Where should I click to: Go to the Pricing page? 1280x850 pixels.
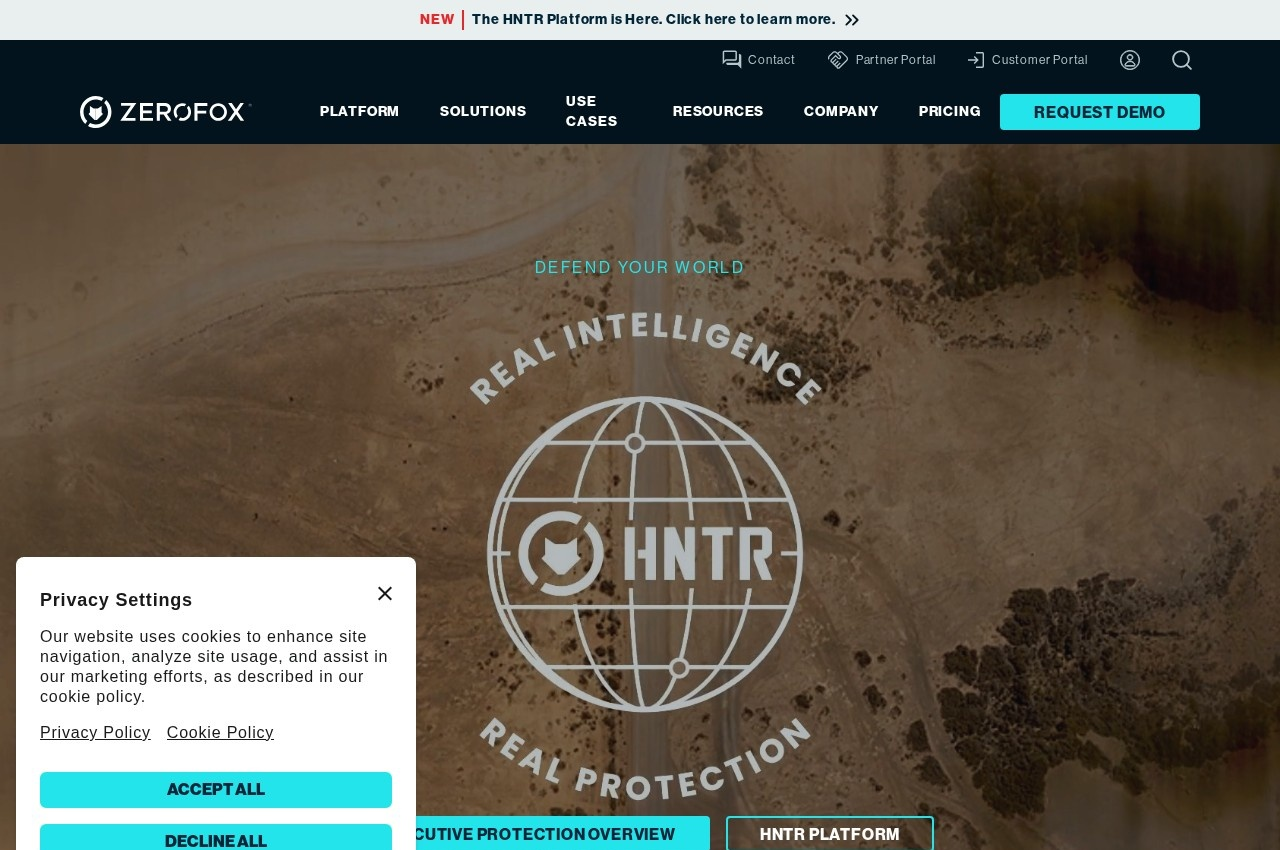[x=950, y=112]
